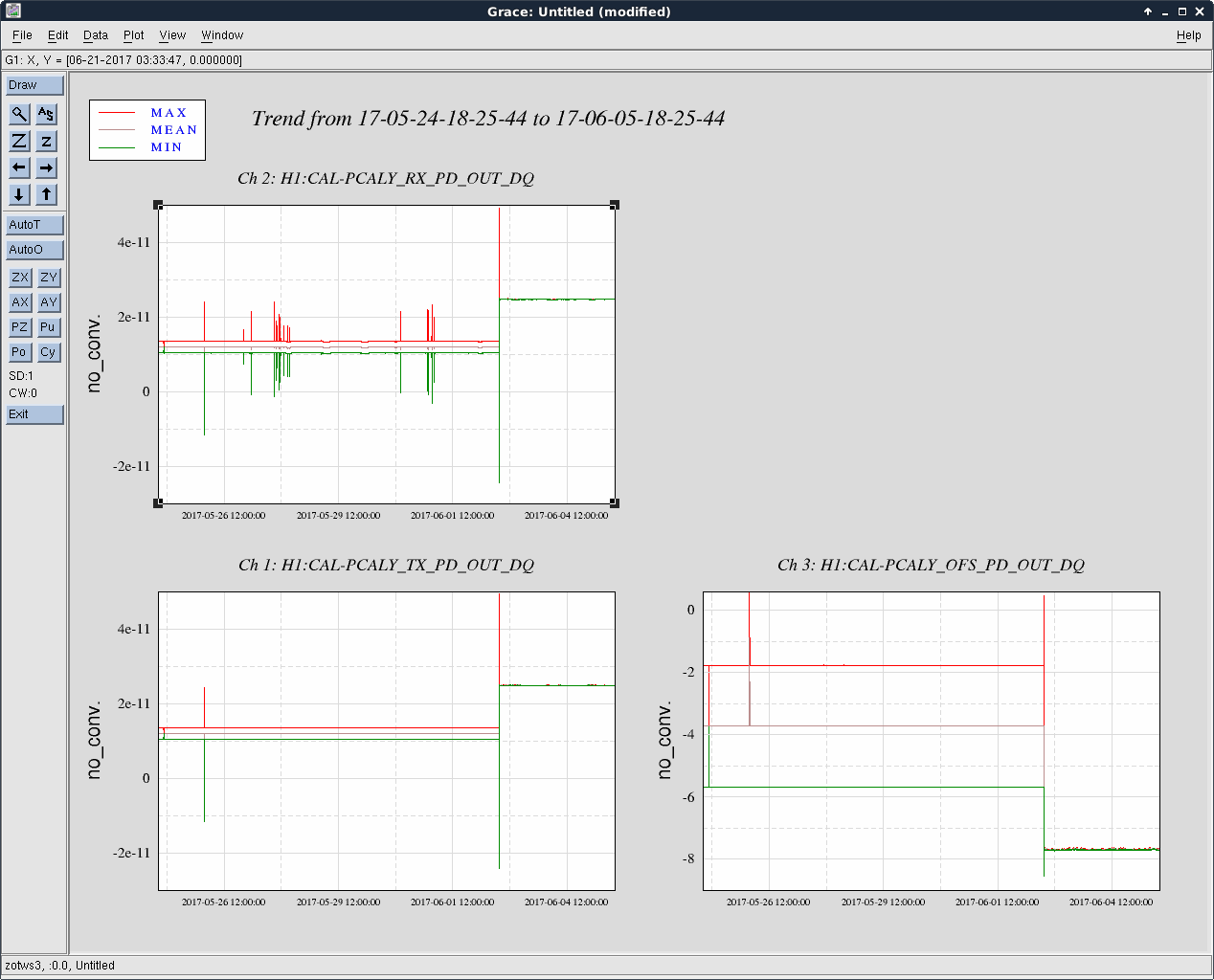
Task: Click the no_conv. y-axis label of Ch 3 graph
Action: 665,741
